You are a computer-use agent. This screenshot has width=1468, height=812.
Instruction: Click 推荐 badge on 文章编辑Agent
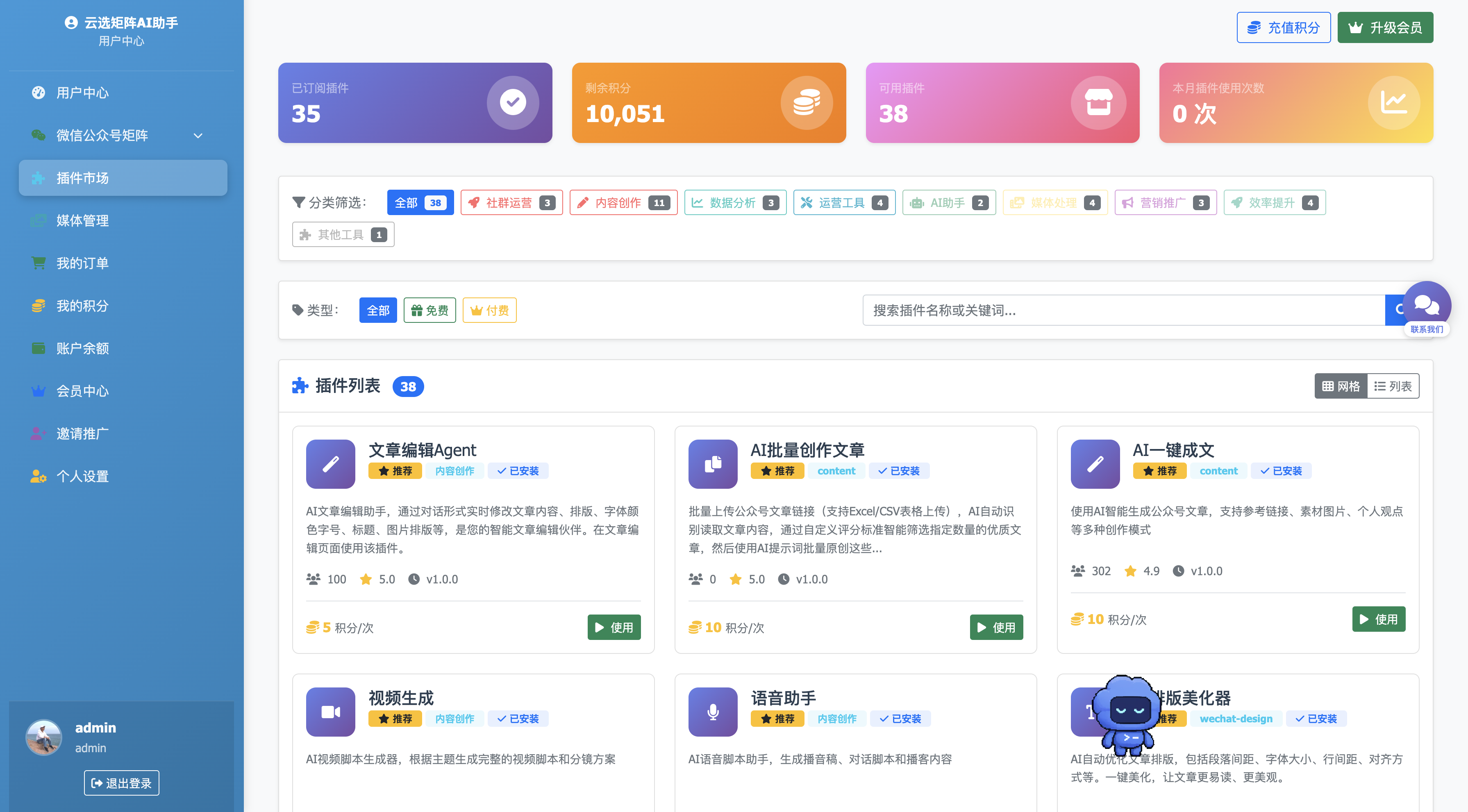395,471
